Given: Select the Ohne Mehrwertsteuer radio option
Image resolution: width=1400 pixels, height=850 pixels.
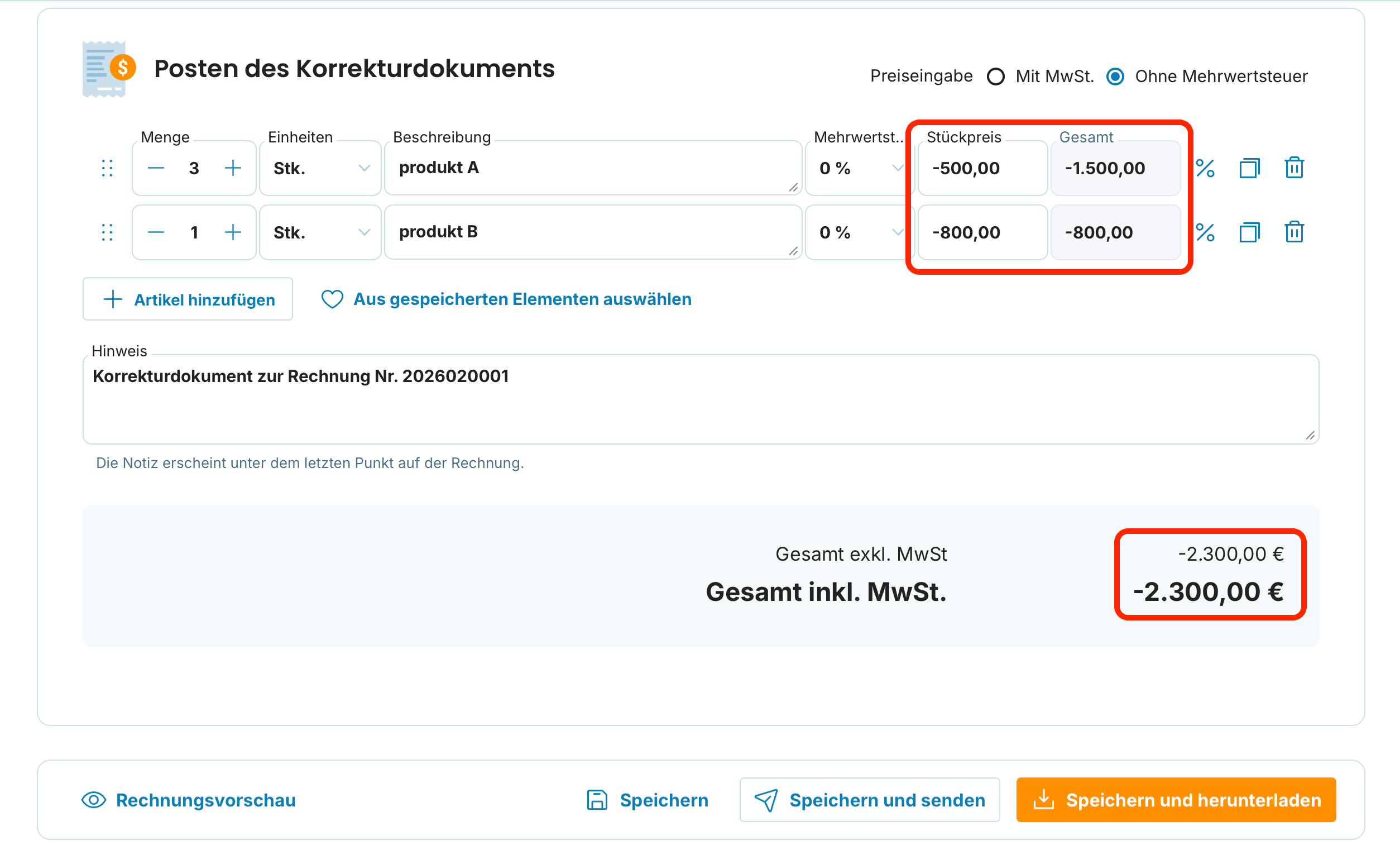Looking at the screenshot, I should 1115,76.
